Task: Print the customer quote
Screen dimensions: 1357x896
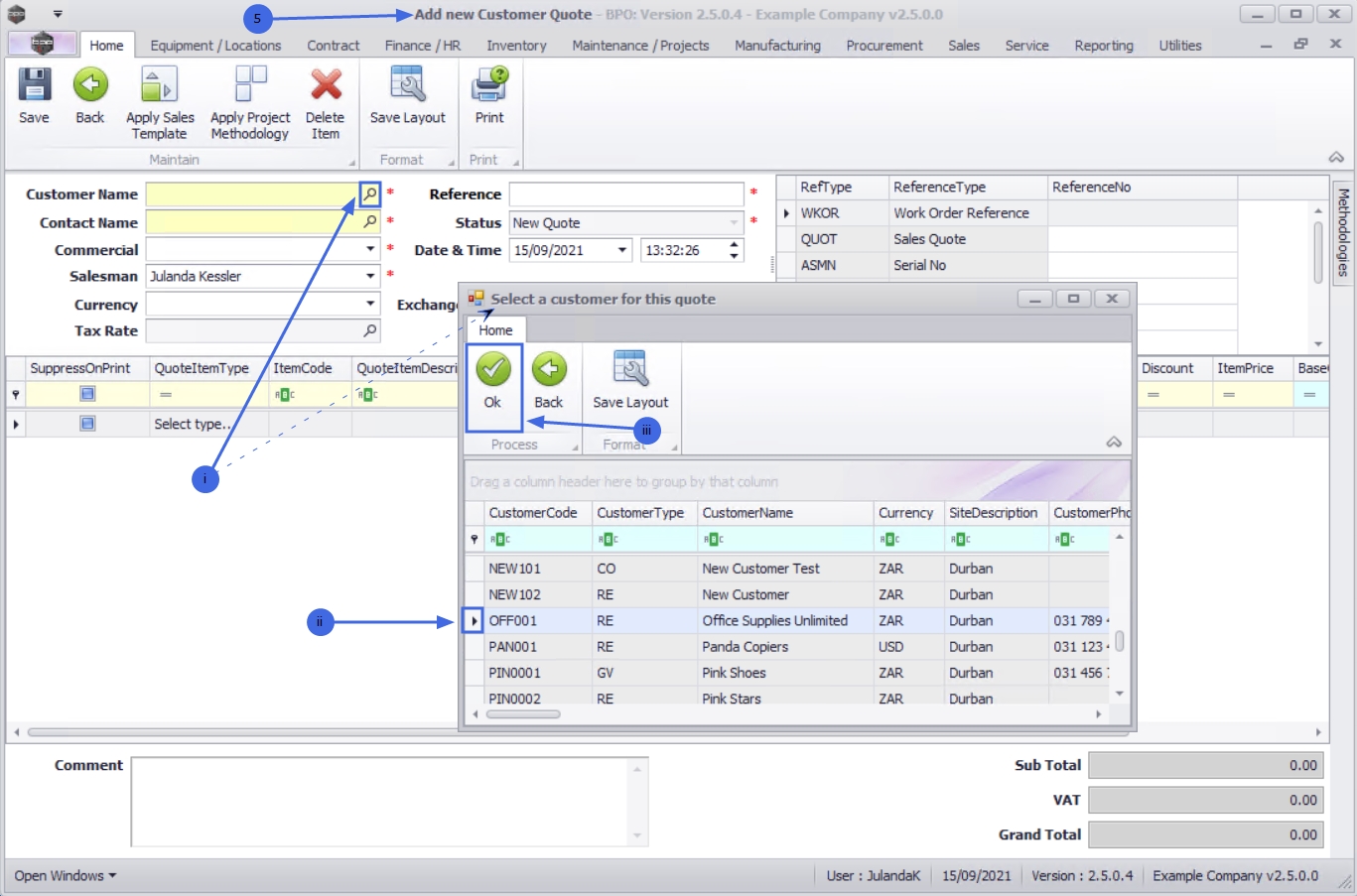Action: point(489,95)
